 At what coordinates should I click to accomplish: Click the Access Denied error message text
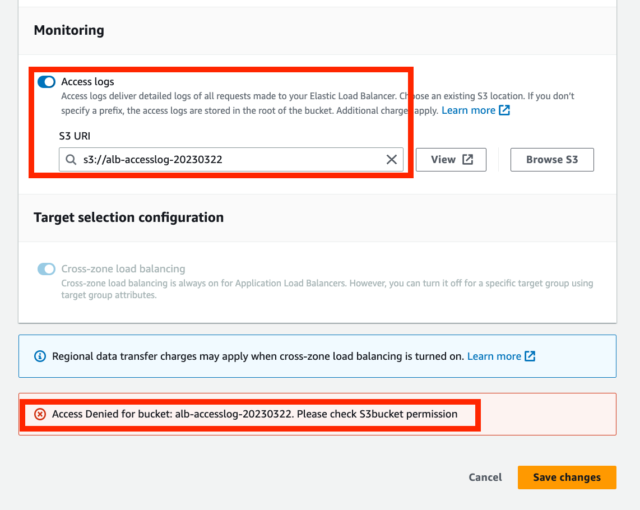255,414
